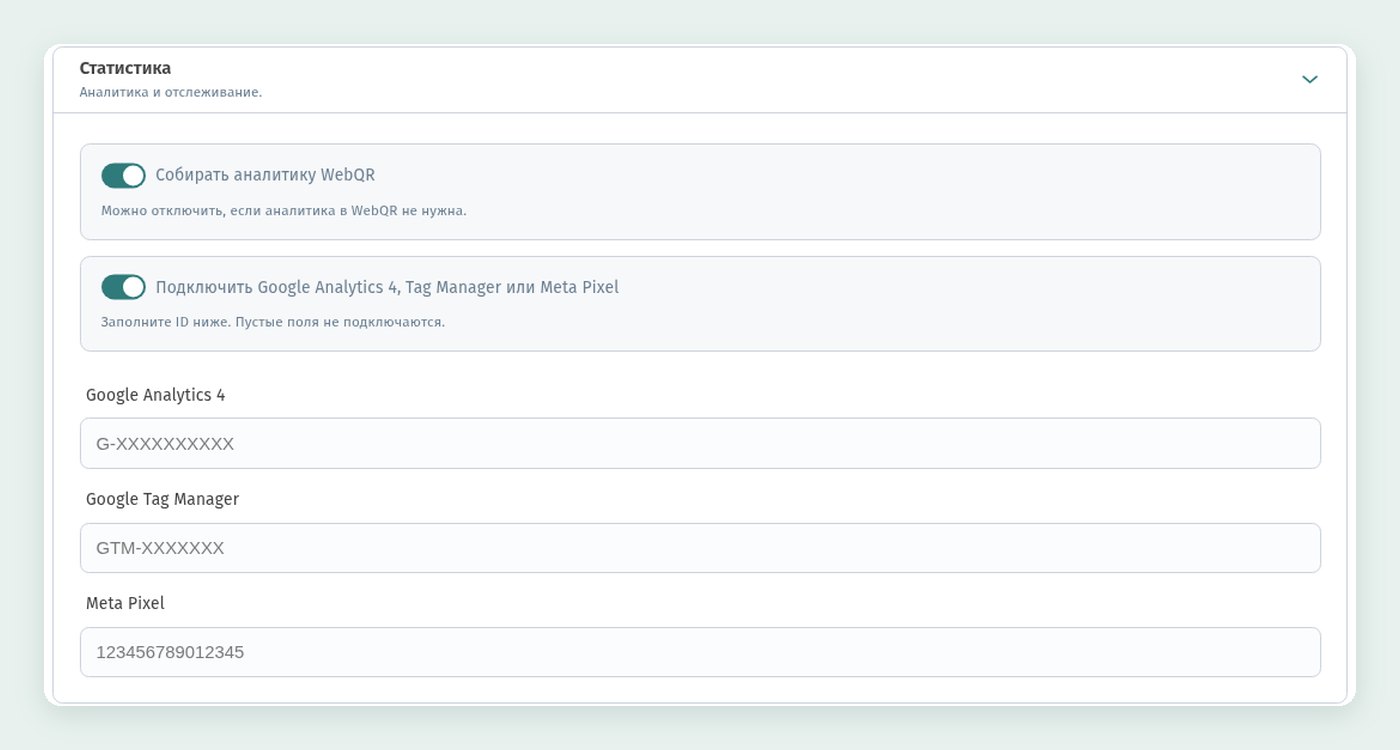Click the Google Tag Manager field label
Screen dimensions: 1400x750
pyautogui.click(x=163, y=499)
